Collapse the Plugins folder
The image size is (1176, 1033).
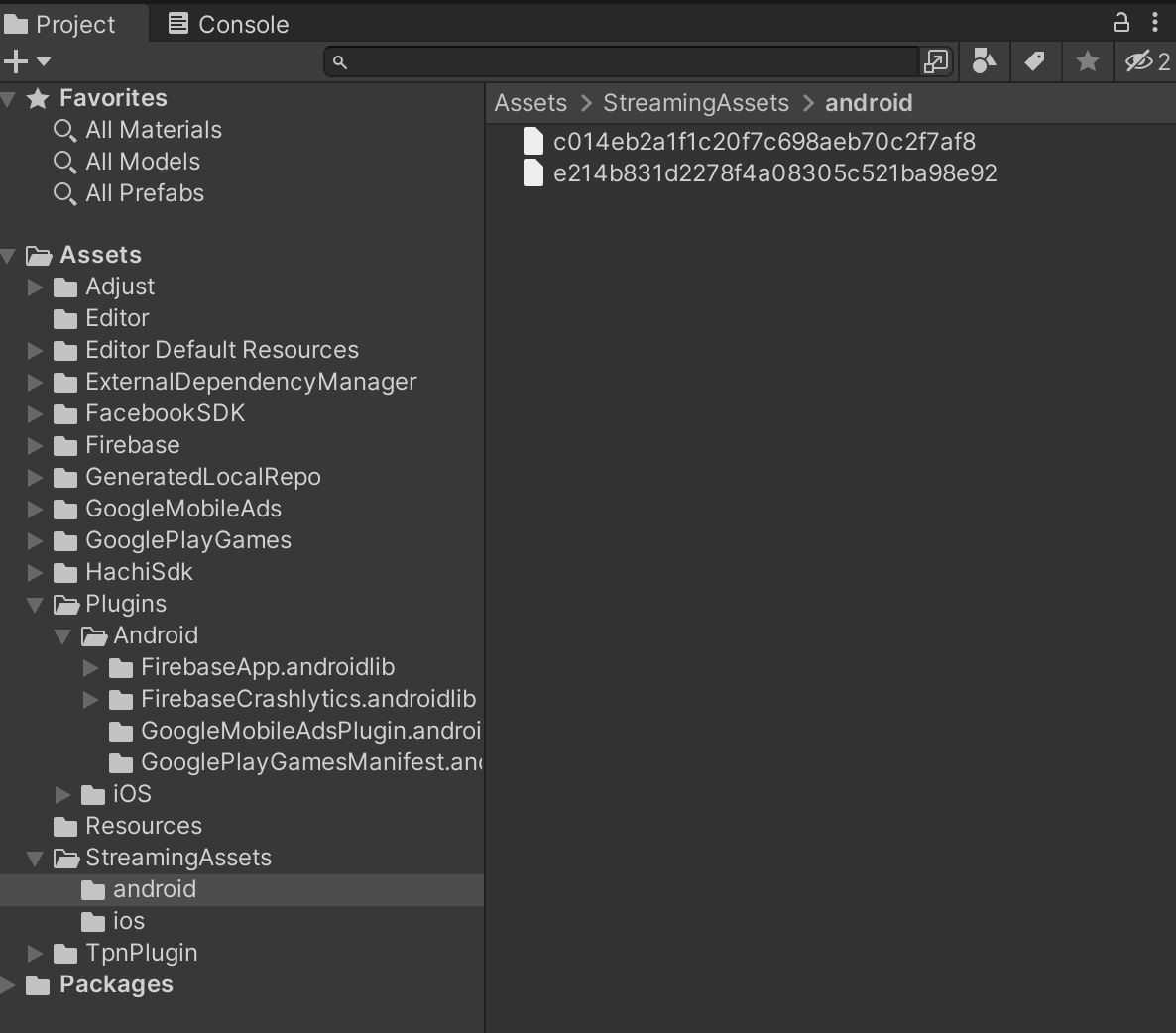(35, 605)
